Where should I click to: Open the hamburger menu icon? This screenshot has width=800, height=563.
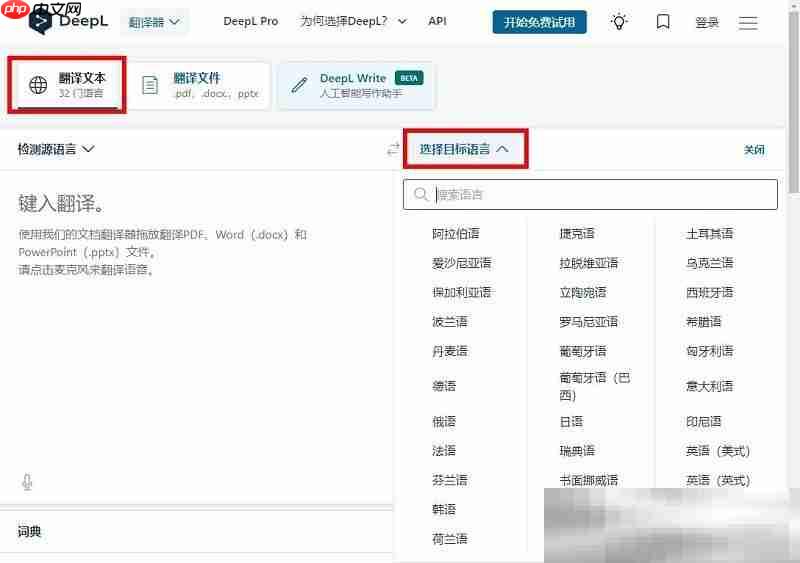click(x=748, y=22)
